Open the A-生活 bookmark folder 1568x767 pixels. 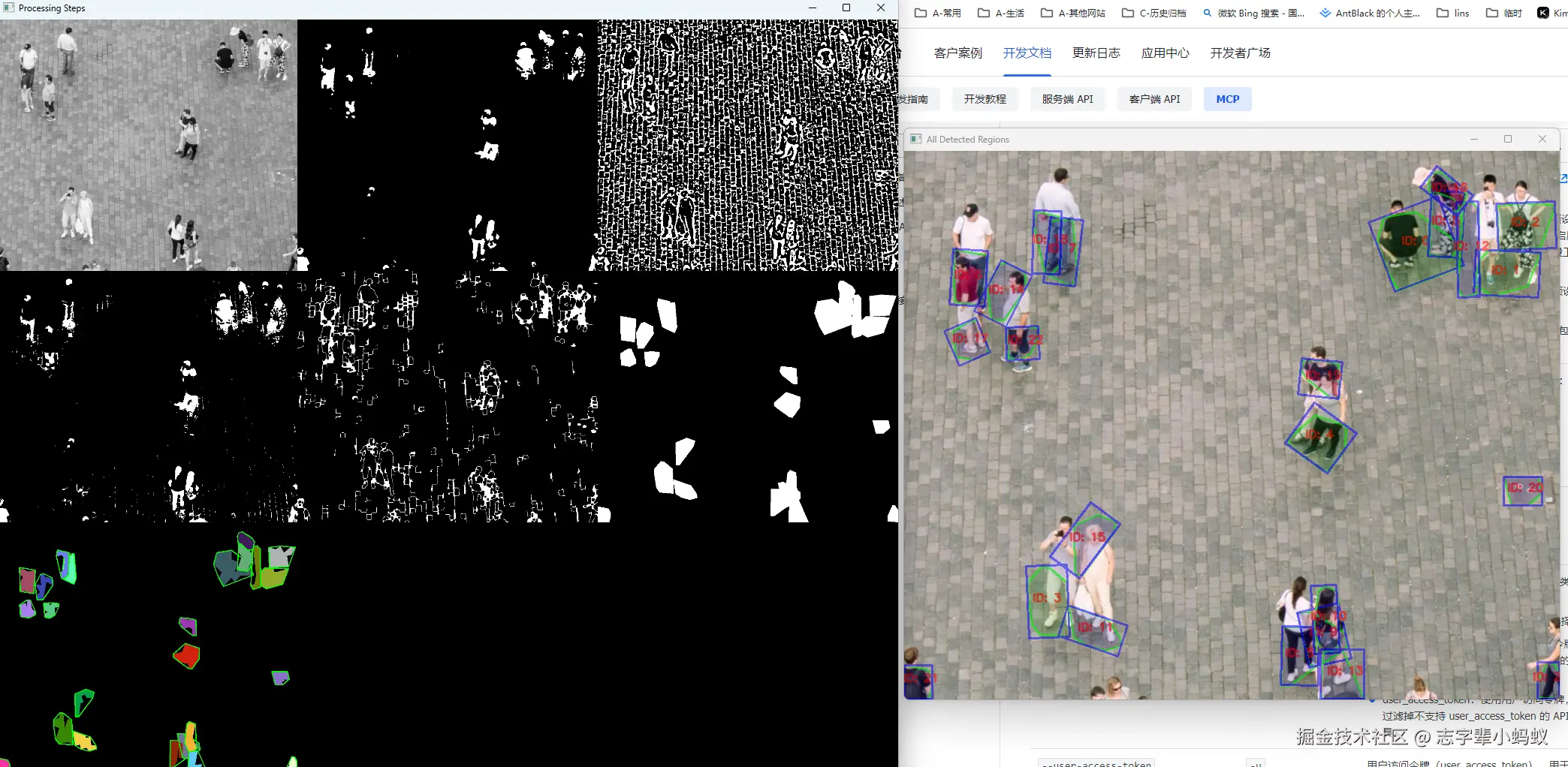pyautogui.click(x=1001, y=13)
